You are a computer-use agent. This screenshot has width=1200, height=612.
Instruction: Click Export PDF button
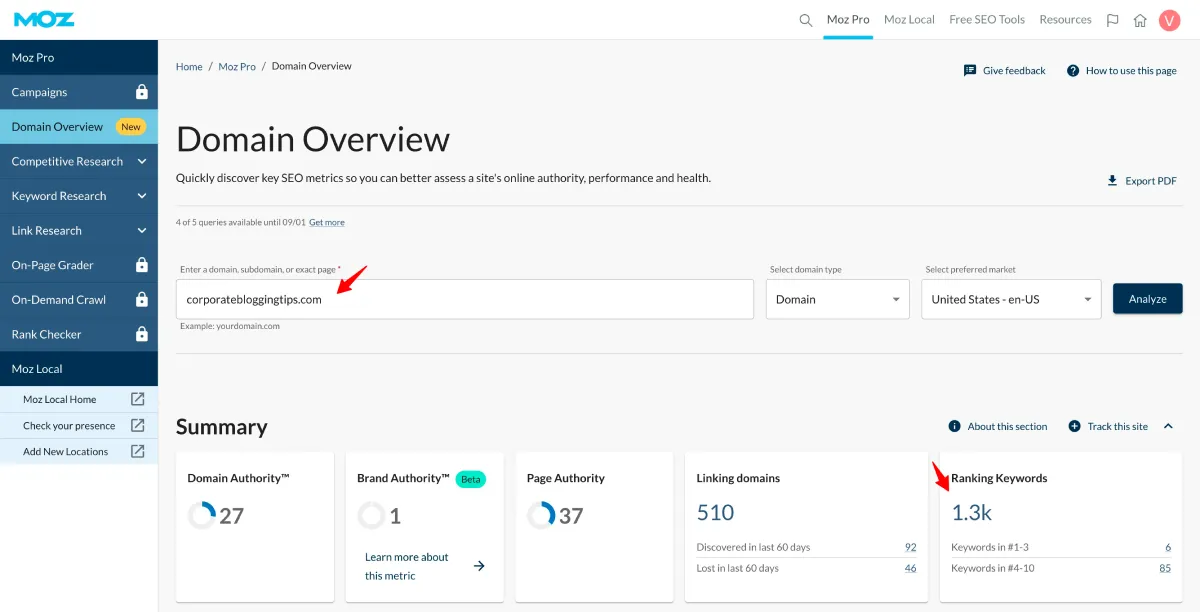[x=1141, y=181]
